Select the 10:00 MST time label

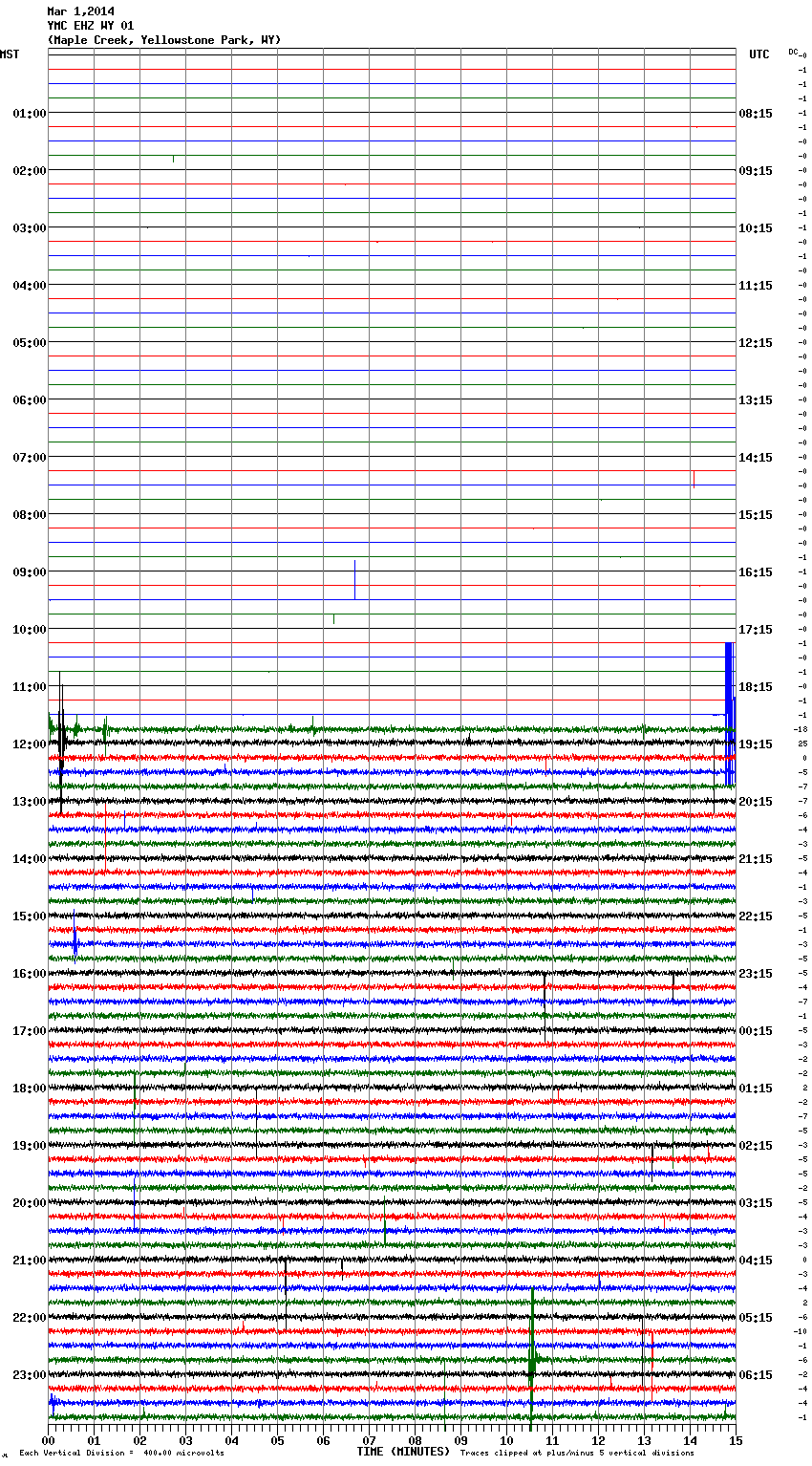(x=30, y=630)
